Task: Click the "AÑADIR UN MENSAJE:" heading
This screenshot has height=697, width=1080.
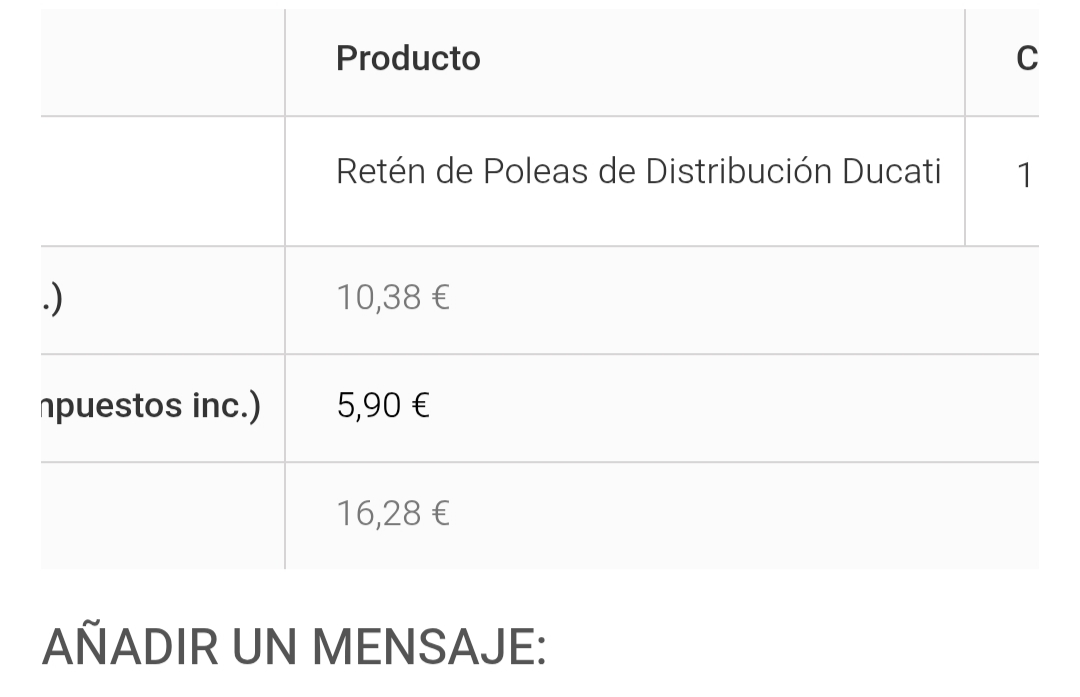Action: click(294, 646)
